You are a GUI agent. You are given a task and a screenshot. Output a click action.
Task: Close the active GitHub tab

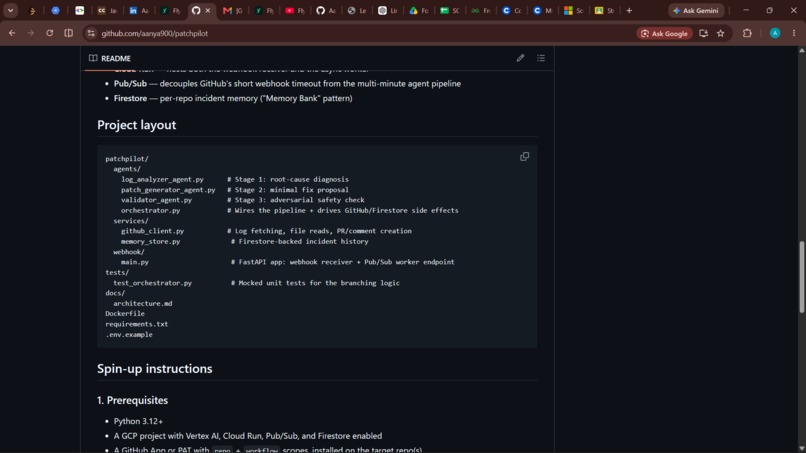click(208, 10)
